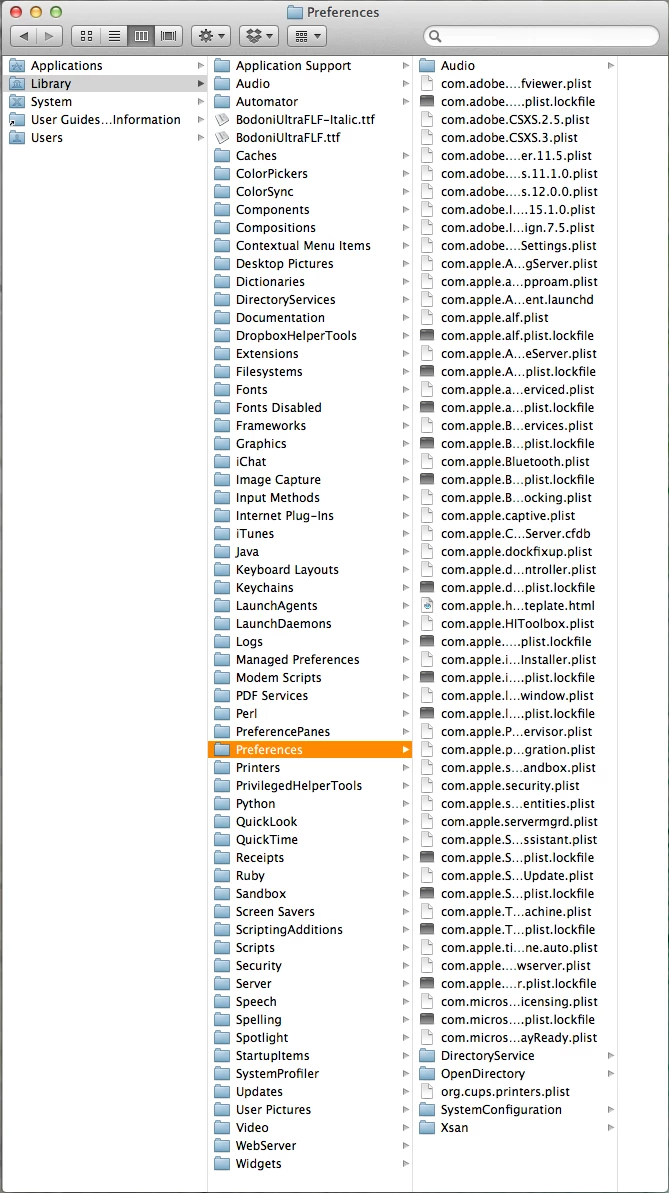Open the item arrangement dropdown
This screenshot has width=669, height=1193.
(x=307, y=35)
